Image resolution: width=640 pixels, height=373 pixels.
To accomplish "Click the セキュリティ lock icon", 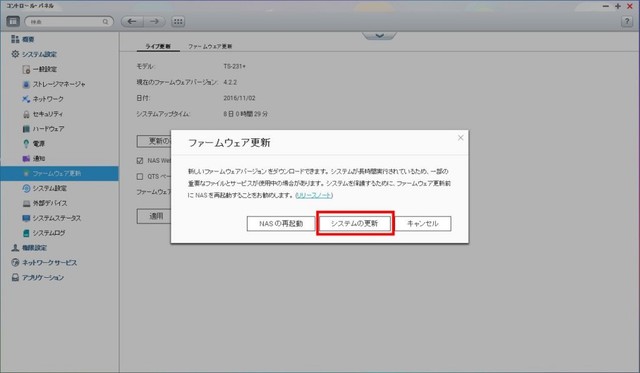I will [26, 114].
